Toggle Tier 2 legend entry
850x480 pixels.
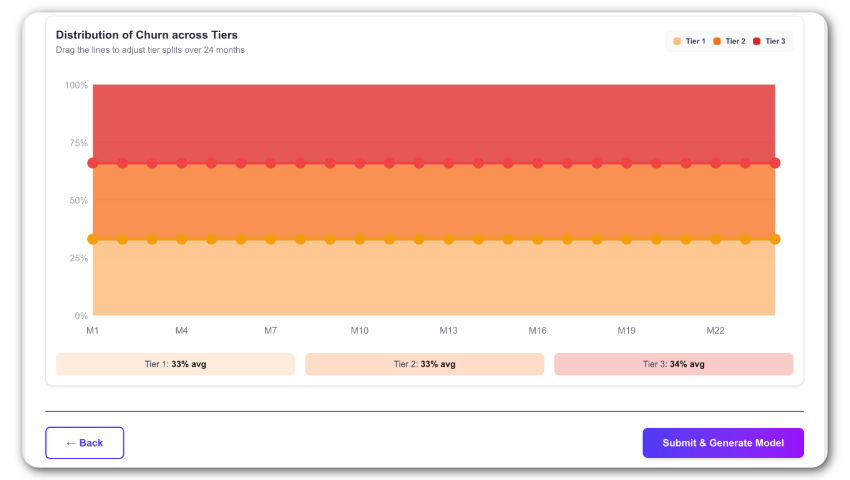pyautogui.click(x=730, y=41)
